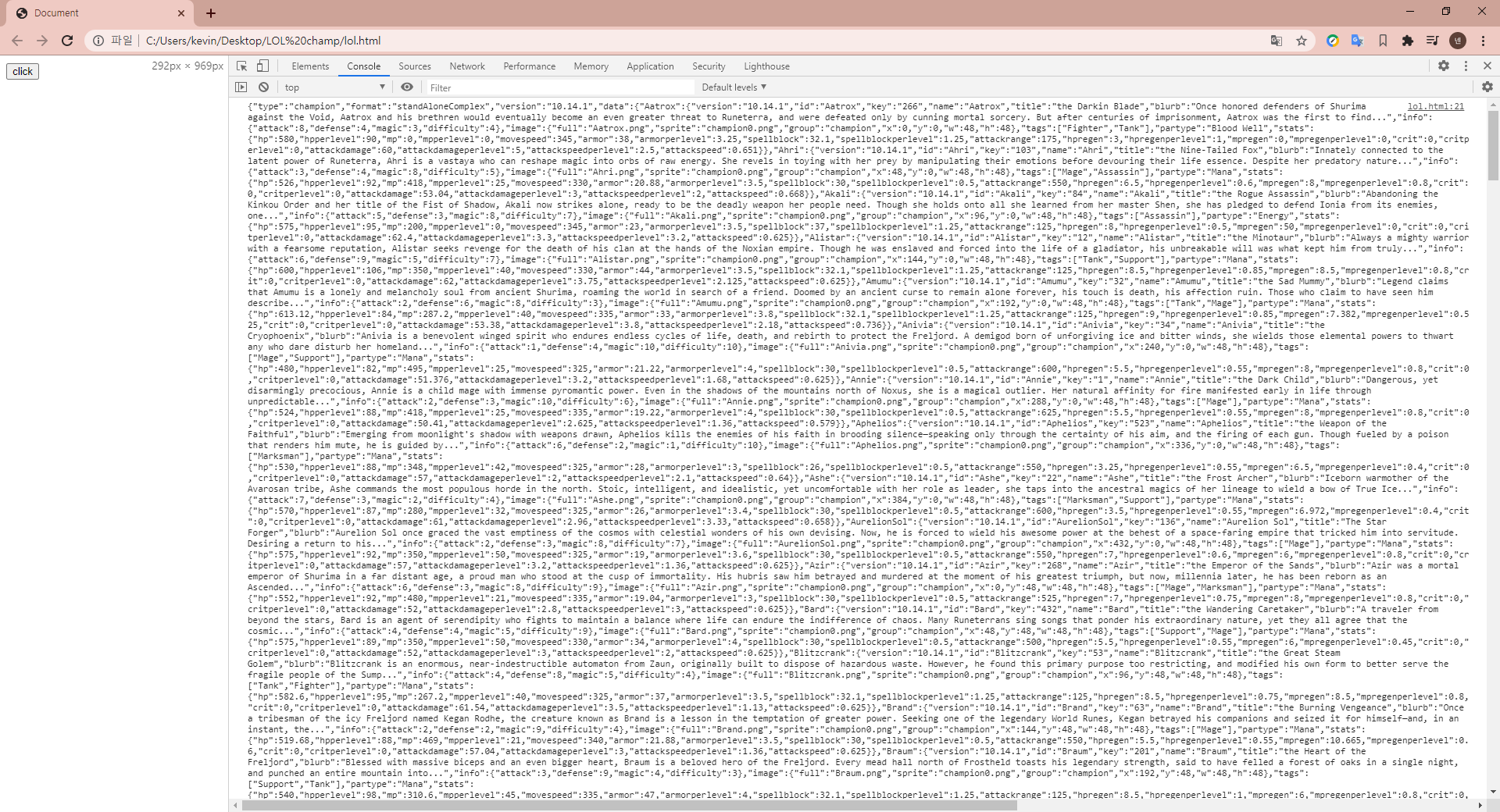Open the Lighthouse tab
This screenshot has width=1500, height=812.
(x=767, y=66)
